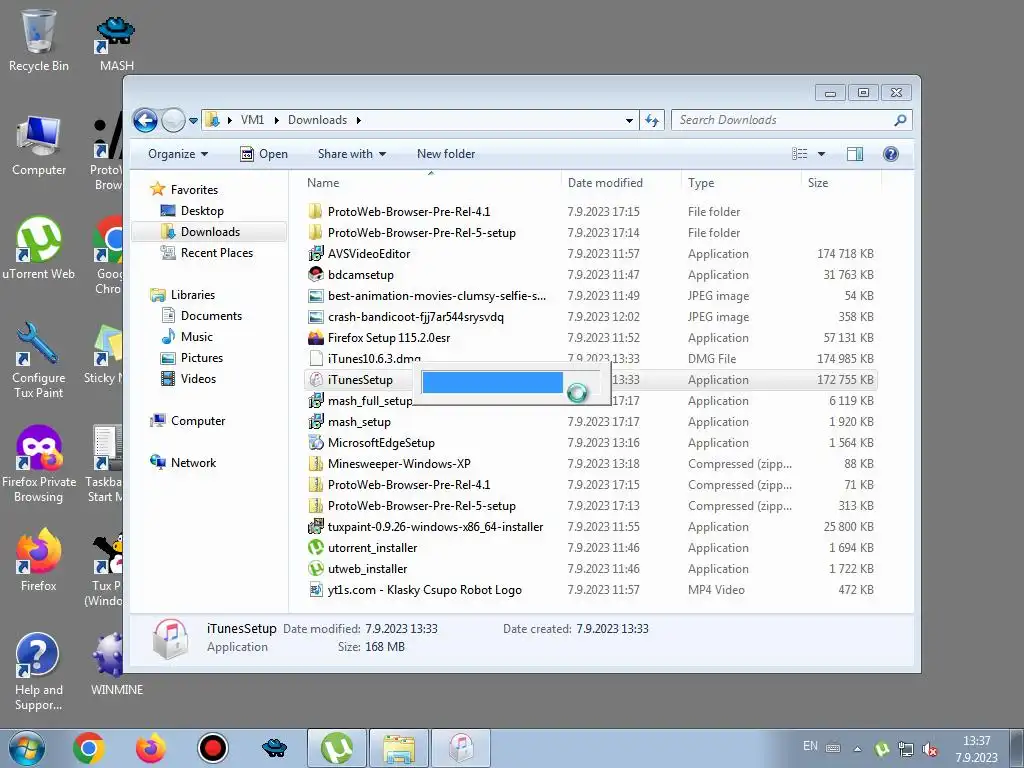
Task: Click the blue loading progress bar
Action: tap(492, 383)
